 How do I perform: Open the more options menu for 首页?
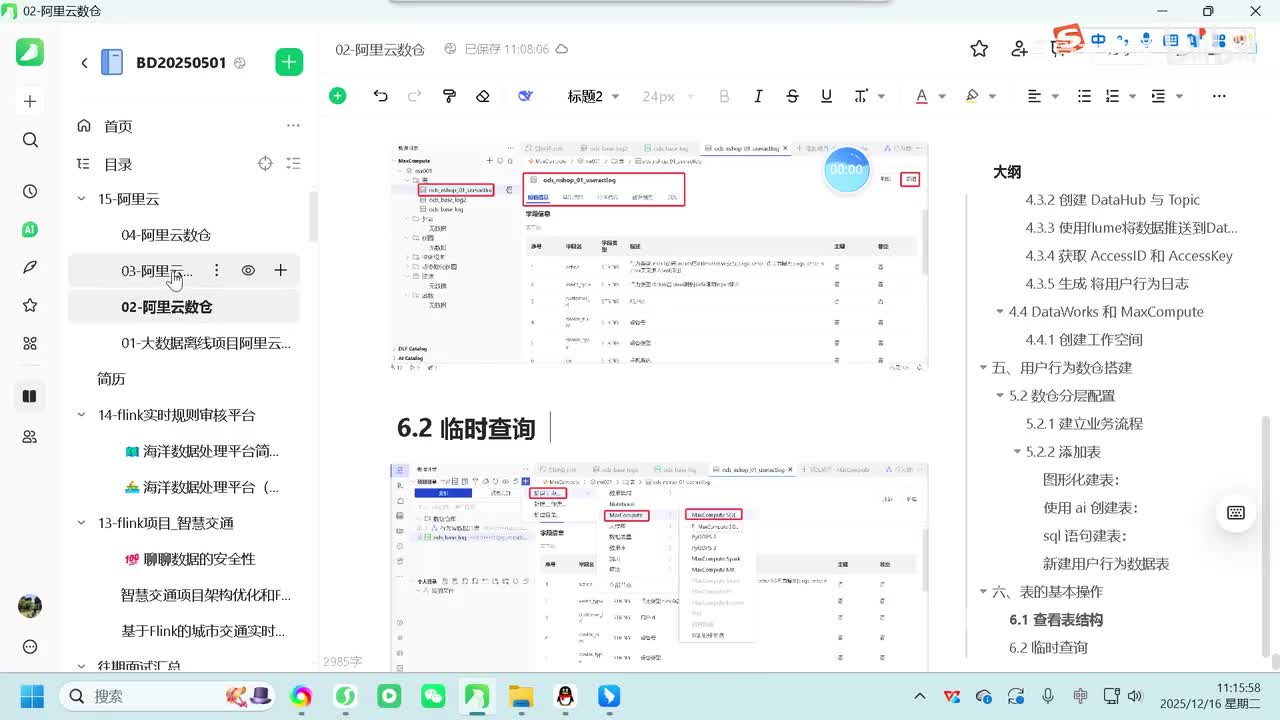[x=293, y=126]
